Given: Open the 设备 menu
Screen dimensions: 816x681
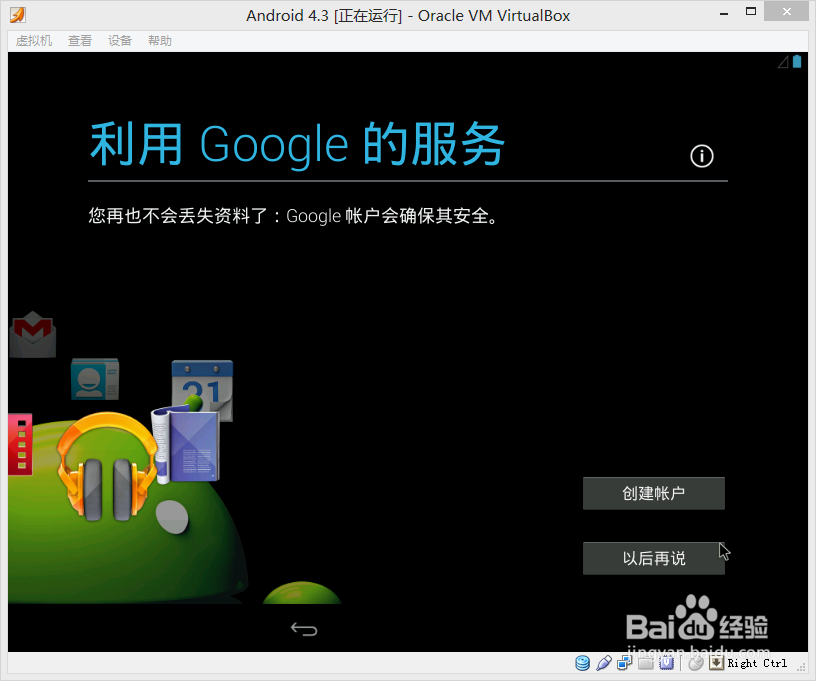Looking at the screenshot, I should point(120,41).
